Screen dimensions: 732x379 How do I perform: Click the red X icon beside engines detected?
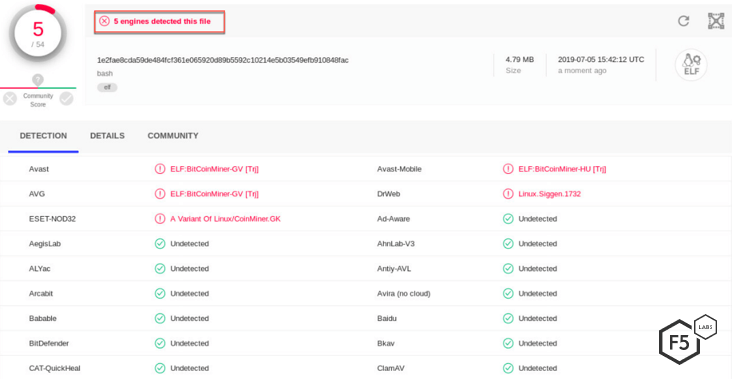click(x=105, y=21)
